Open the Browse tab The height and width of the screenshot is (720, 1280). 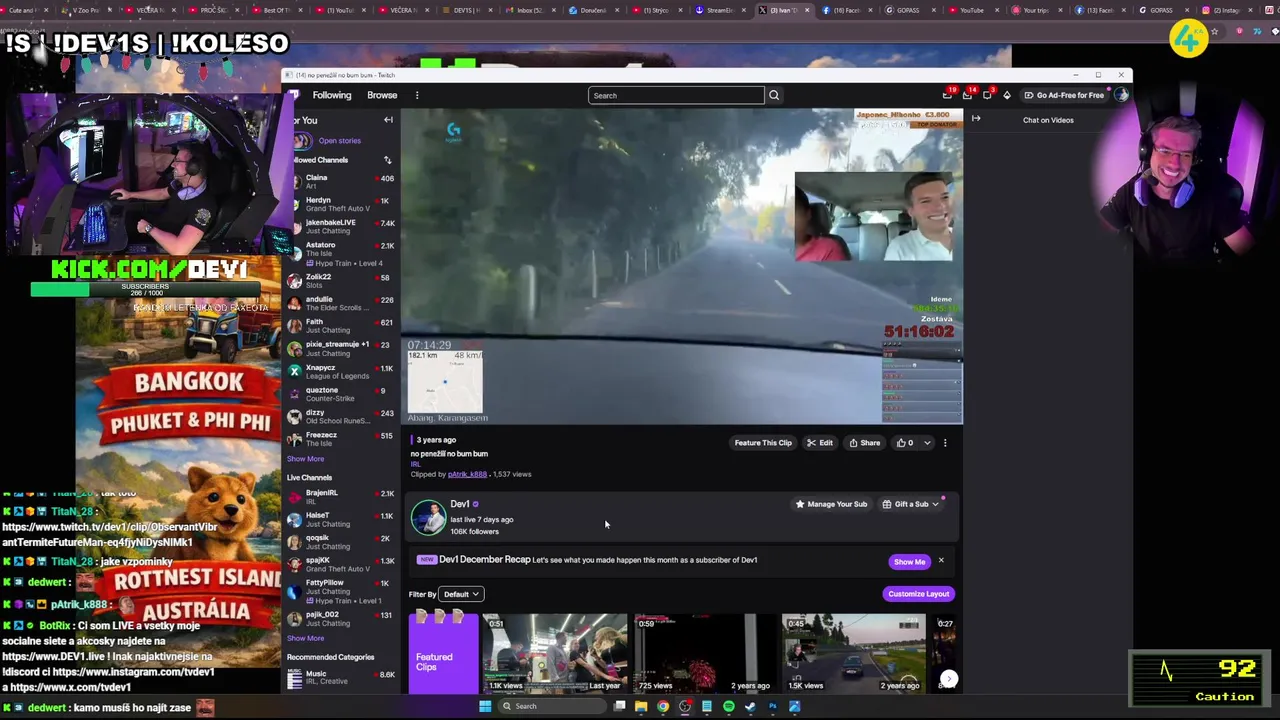pos(382,95)
